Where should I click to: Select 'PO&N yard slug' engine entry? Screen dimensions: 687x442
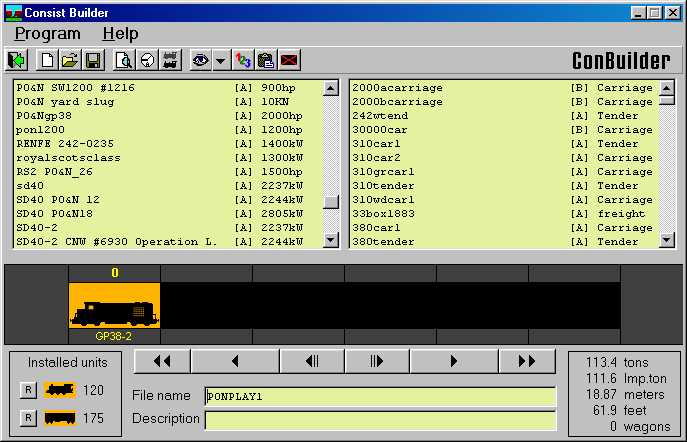pyautogui.click(x=168, y=102)
